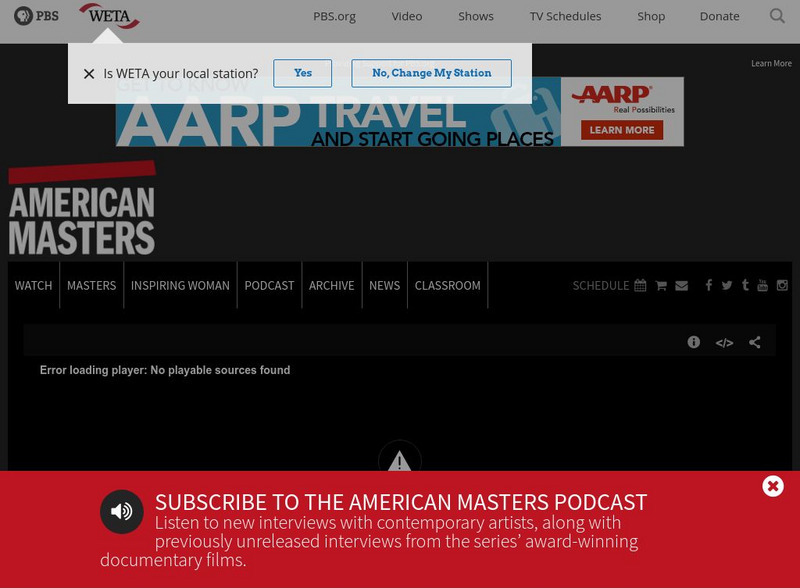
Task: Open Shop in the top navigation
Action: pos(651,16)
